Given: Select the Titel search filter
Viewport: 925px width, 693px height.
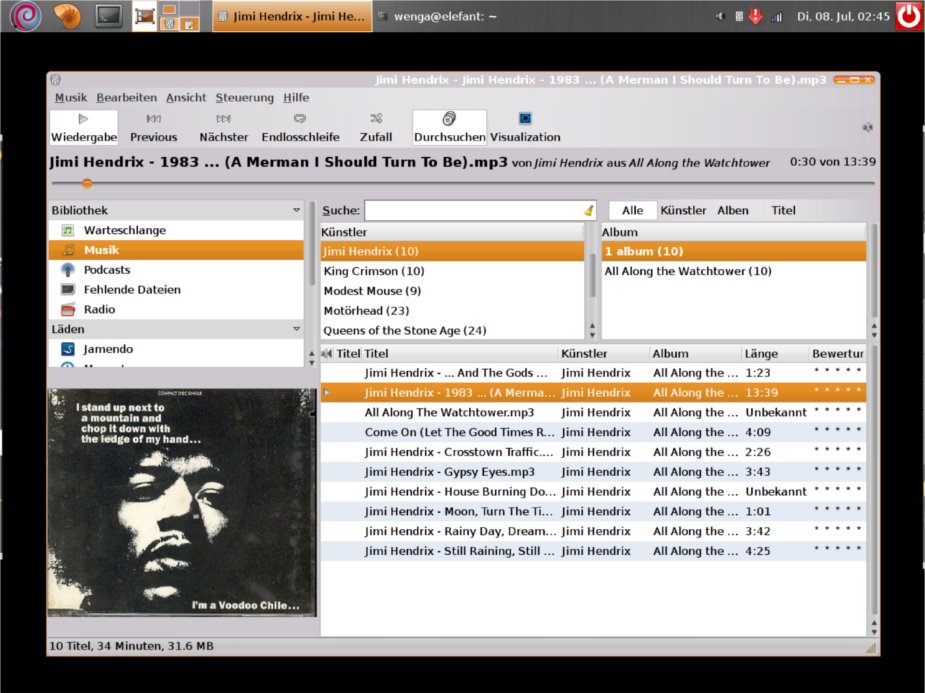Looking at the screenshot, I should (783, 211).
